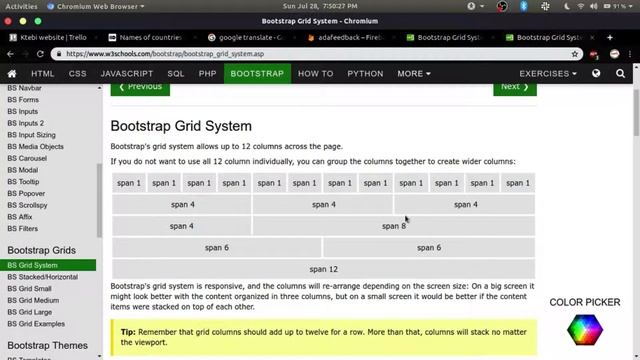Viewport: 640px width, 360px height.
Task: Open the search magnifier icon
Action: (x=620, y=73)
